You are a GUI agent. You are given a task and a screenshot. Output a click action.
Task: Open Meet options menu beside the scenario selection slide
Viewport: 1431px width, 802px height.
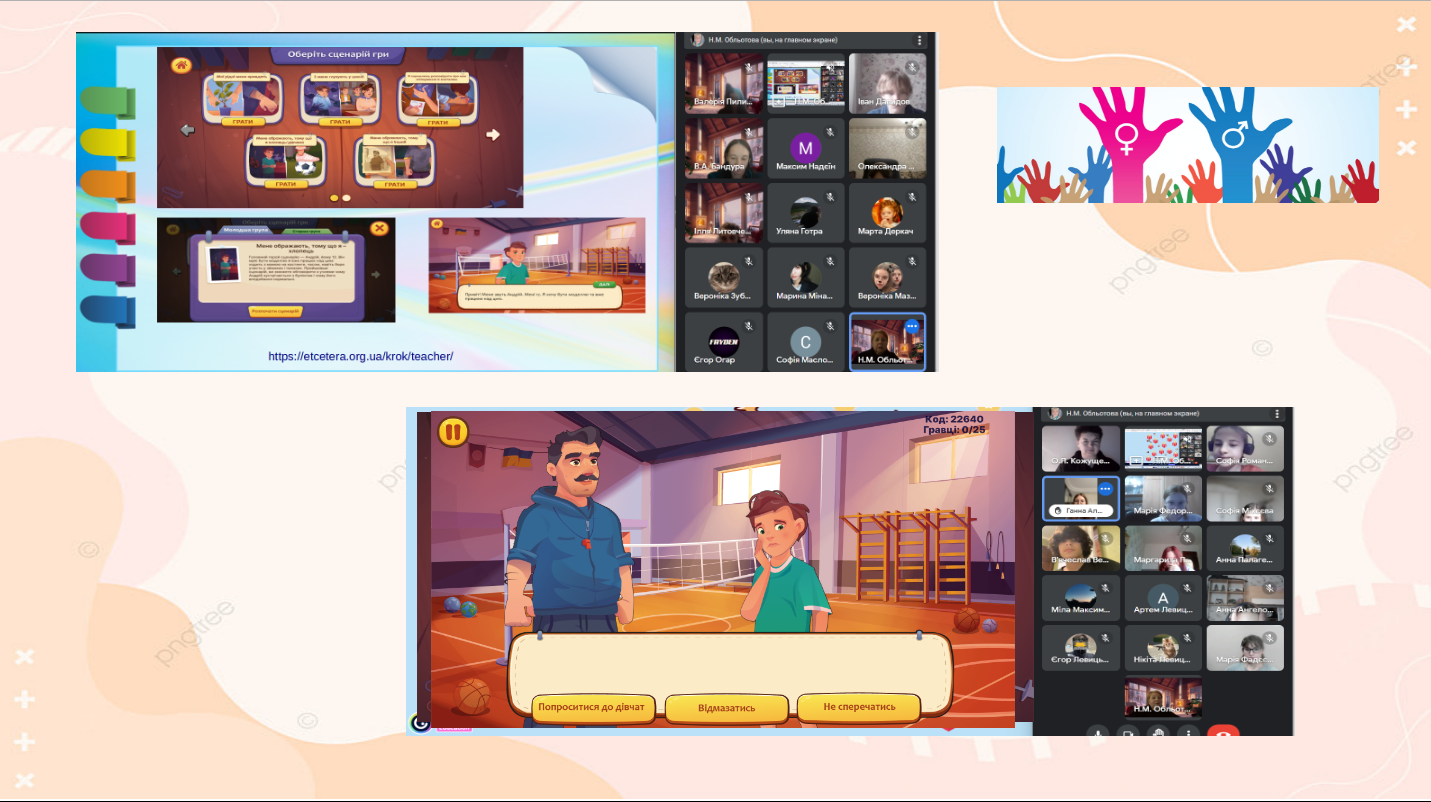[x=920, y=40]
